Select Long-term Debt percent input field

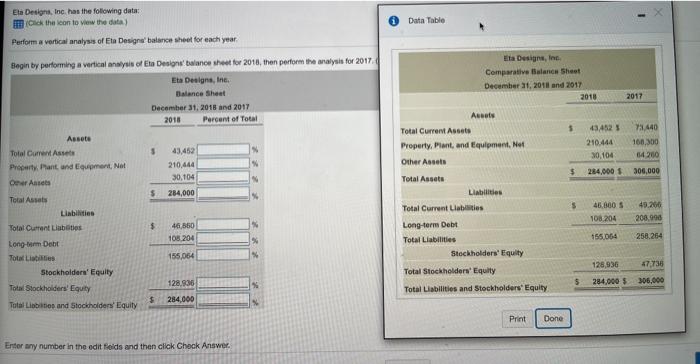(223, 239)
